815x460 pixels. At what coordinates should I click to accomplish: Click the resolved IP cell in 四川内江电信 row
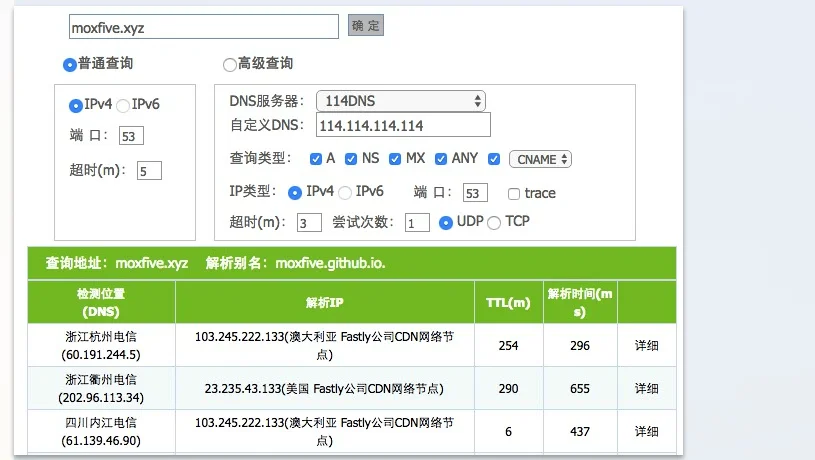click(325, 431)
